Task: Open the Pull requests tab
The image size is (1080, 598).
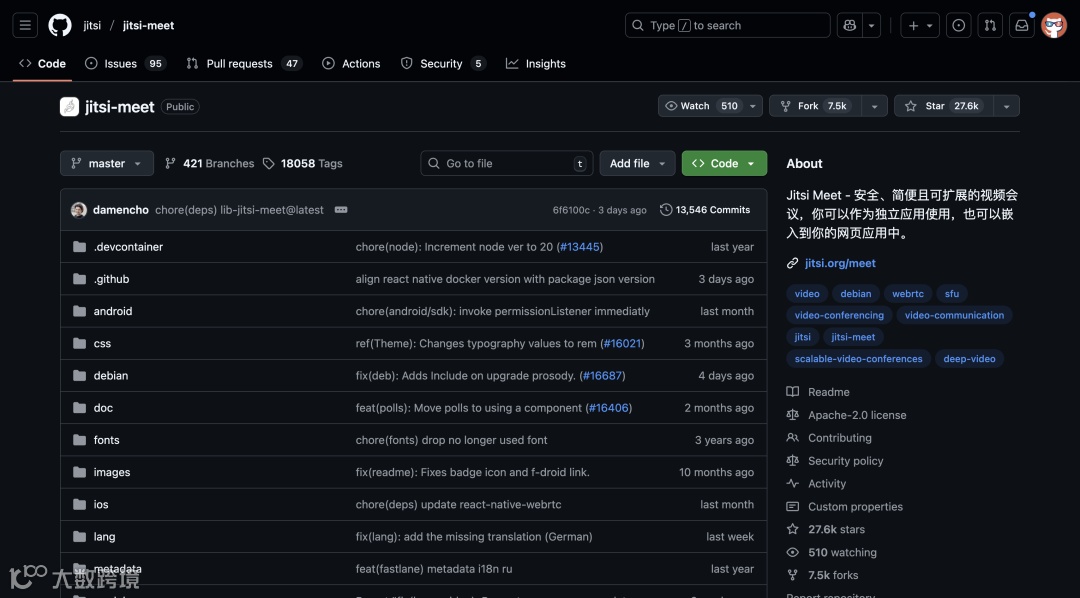Action: pos(244,63)
